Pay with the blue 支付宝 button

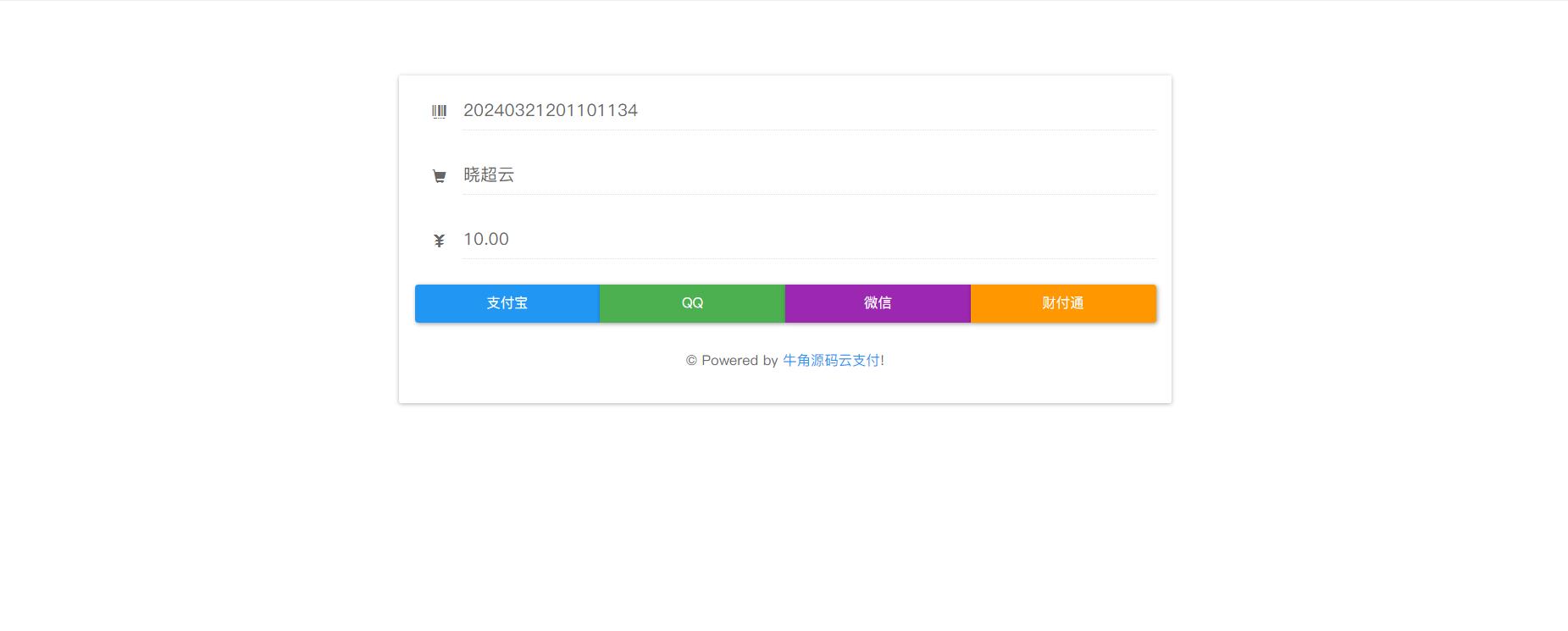tap(507, 303)
